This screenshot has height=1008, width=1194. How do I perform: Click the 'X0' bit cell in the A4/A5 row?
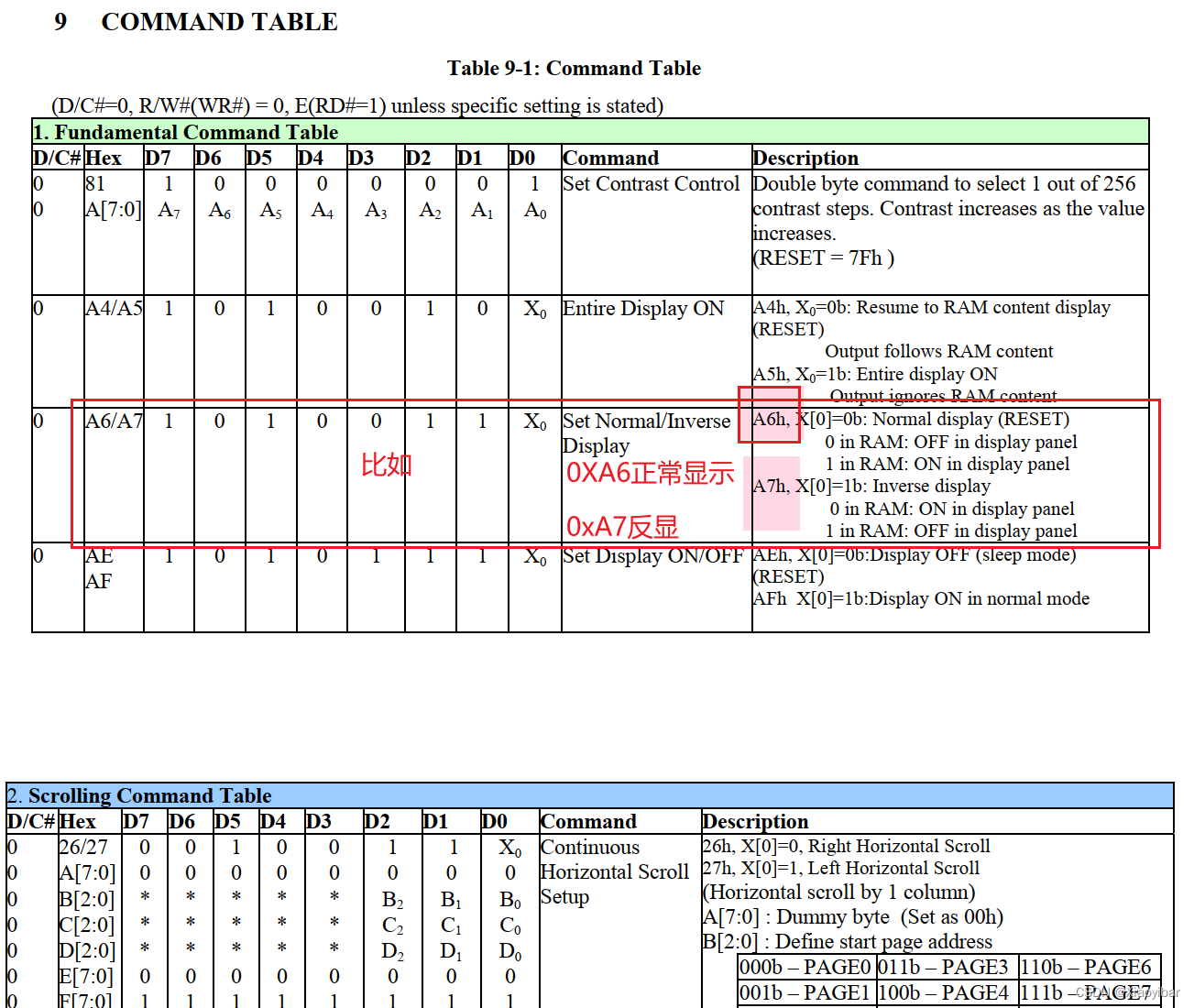coord(535,310)
